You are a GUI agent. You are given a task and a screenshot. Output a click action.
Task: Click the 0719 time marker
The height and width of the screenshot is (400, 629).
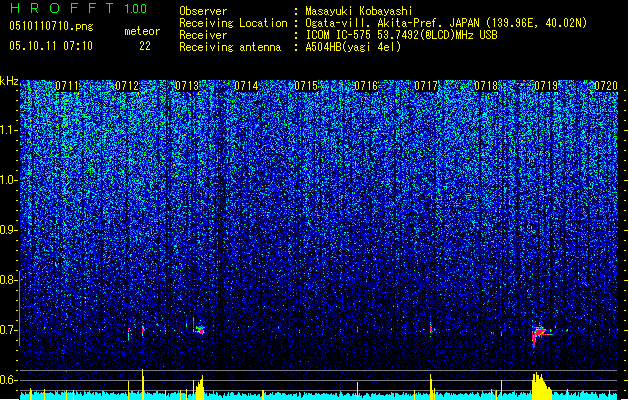546,86
